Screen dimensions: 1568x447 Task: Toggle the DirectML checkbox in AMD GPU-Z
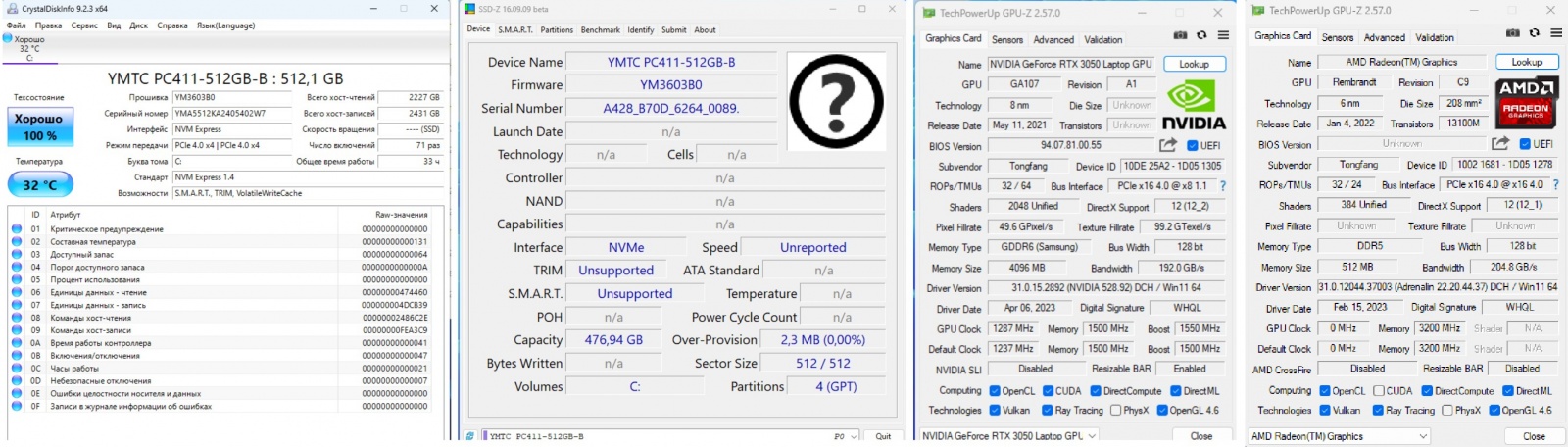click(1508, 390)
